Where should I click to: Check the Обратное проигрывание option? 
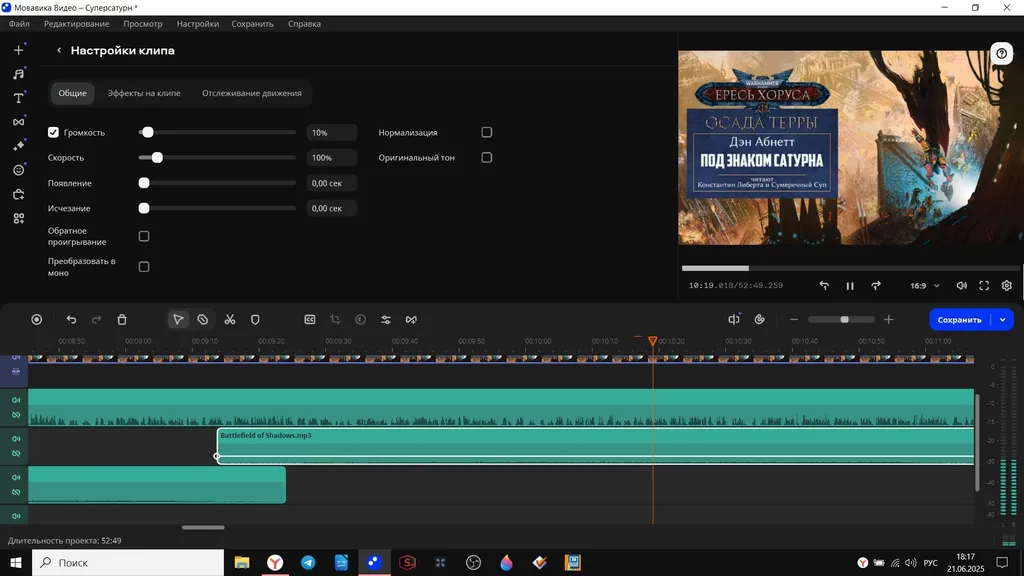144,236
